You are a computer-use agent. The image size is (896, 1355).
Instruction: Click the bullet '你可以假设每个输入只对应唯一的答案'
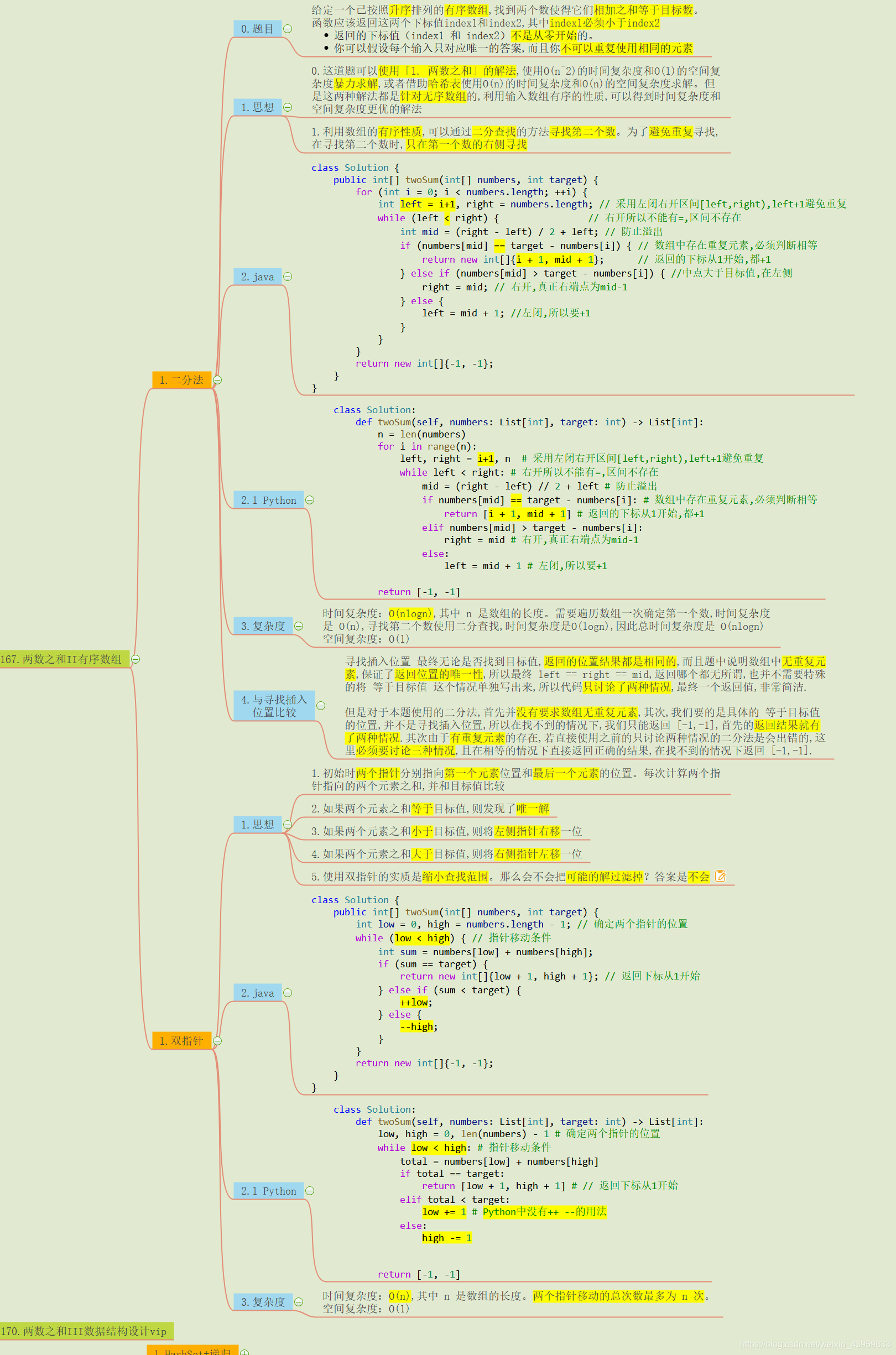513,48
